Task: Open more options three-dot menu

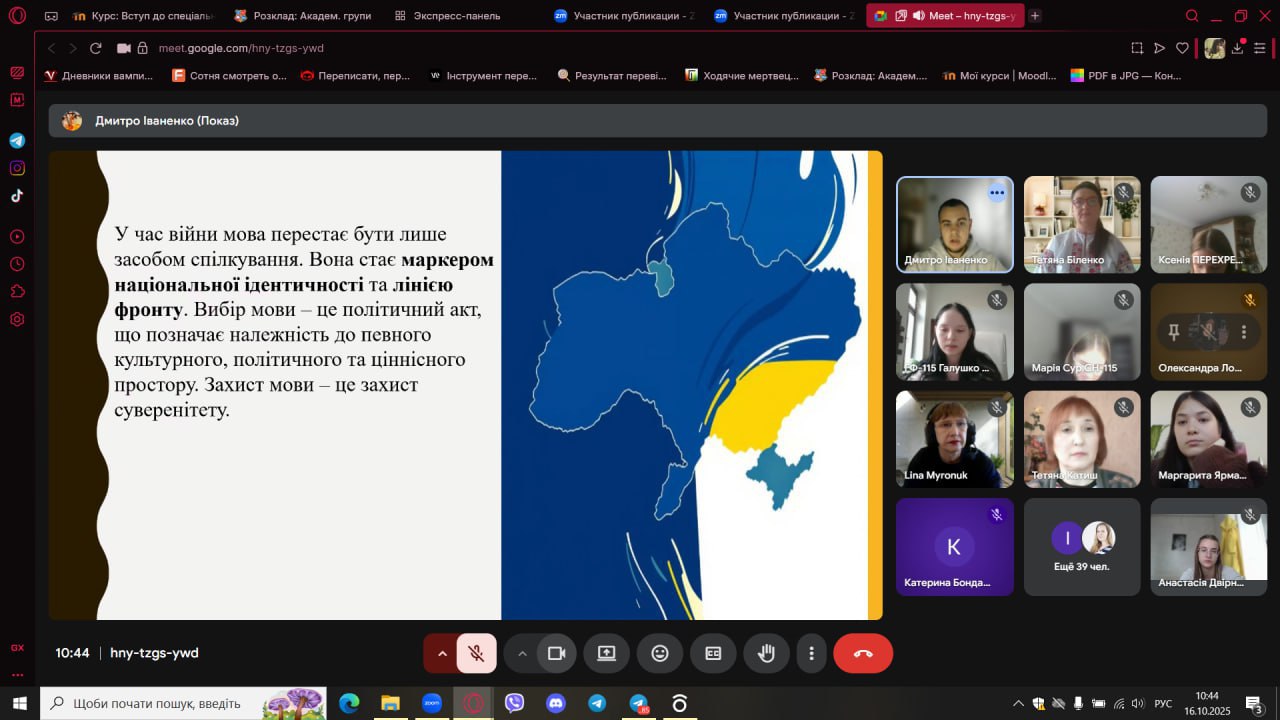Action: (811, 653)
